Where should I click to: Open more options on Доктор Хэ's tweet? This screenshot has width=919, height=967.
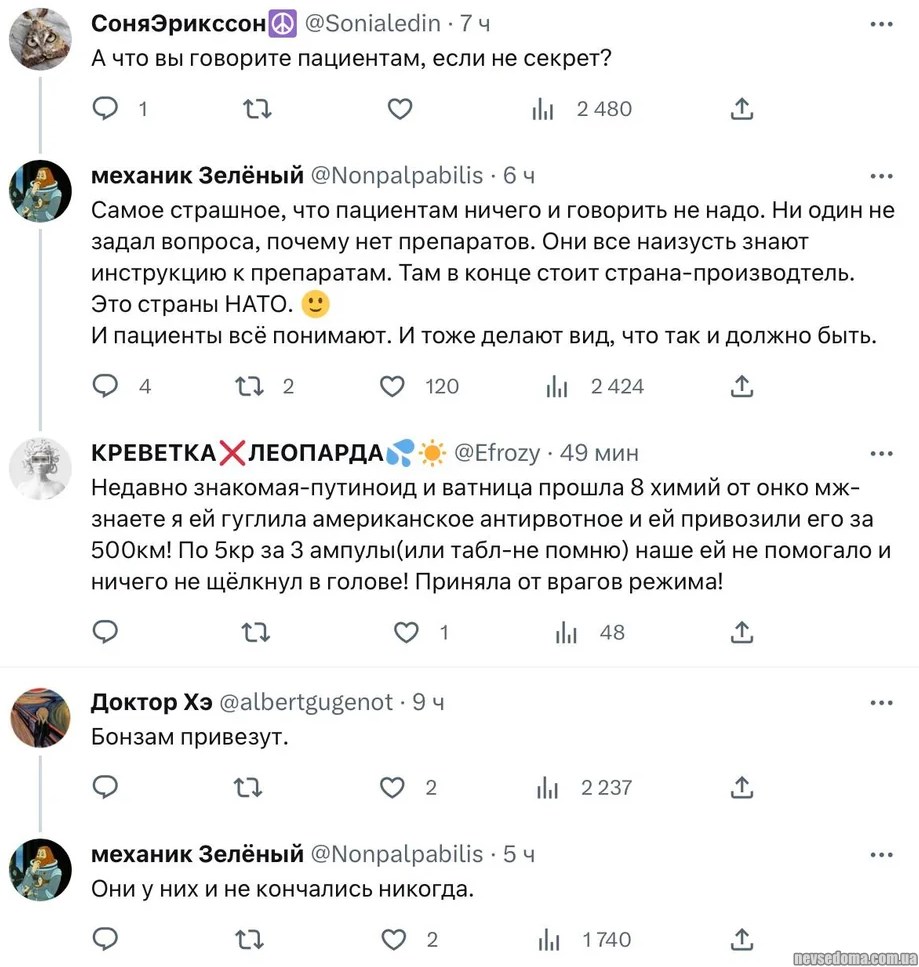[881, 703]
